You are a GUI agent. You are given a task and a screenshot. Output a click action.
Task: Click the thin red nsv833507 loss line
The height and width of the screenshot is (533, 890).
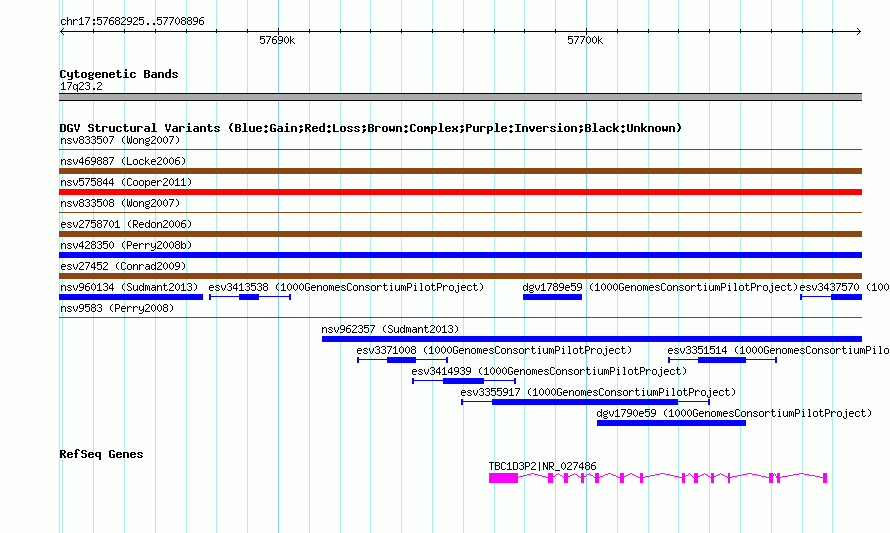[460, 150]
